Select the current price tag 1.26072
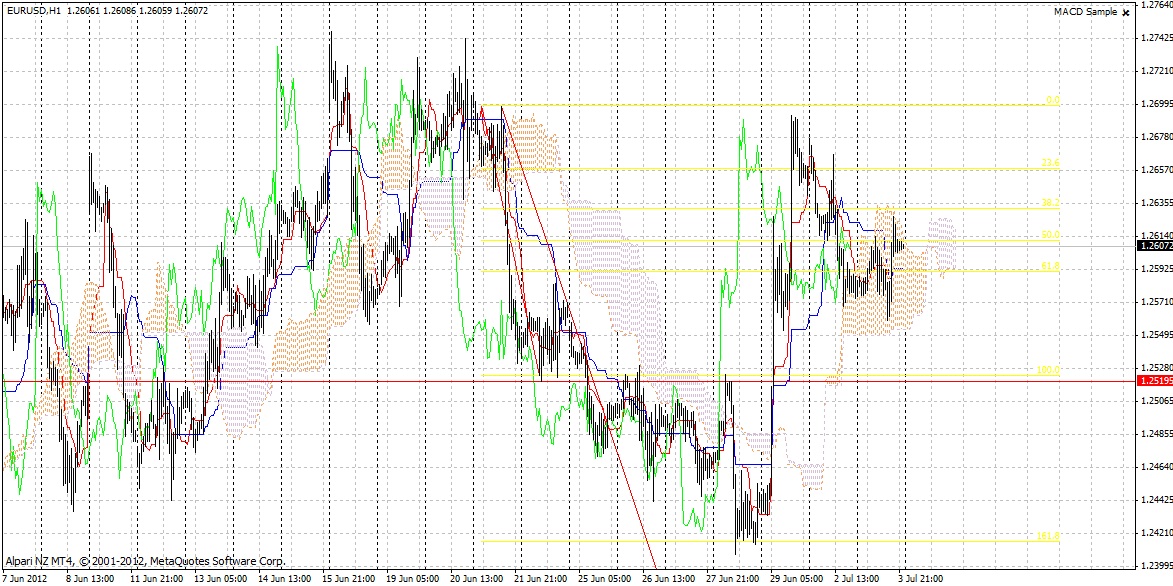Image resolution: width=1173 pixels, height=586 pixels. coord(1154,245)
